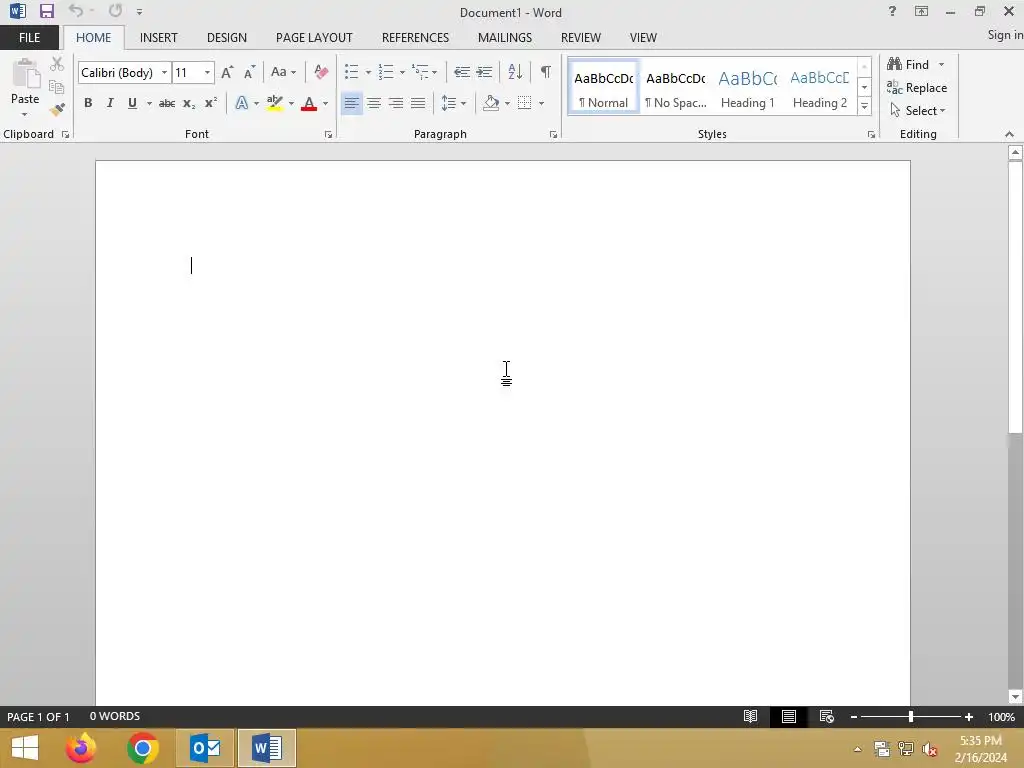The height and width of the screenshot is (768, 1024).
Task: Decrease font size with Shrink Font icon
Action: point(249,72)
